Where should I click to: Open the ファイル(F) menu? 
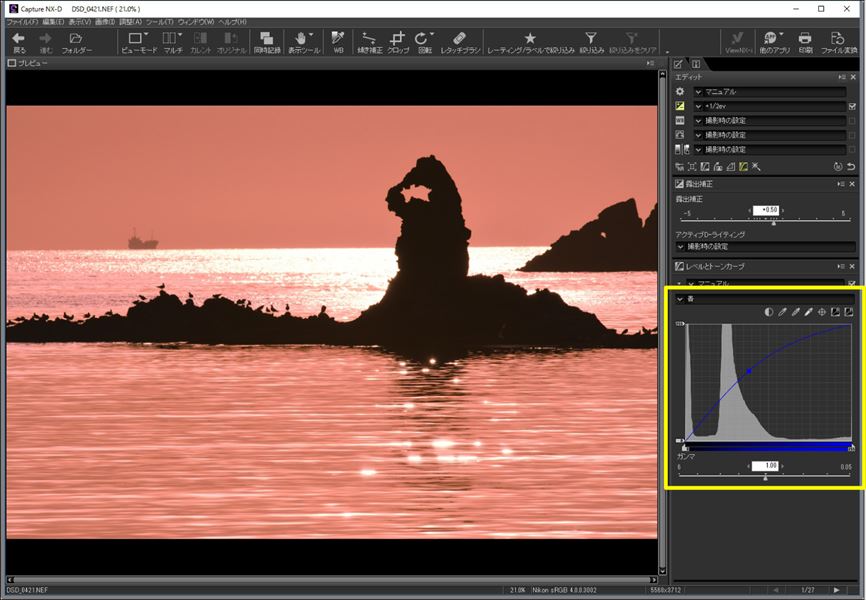[22, 22]
